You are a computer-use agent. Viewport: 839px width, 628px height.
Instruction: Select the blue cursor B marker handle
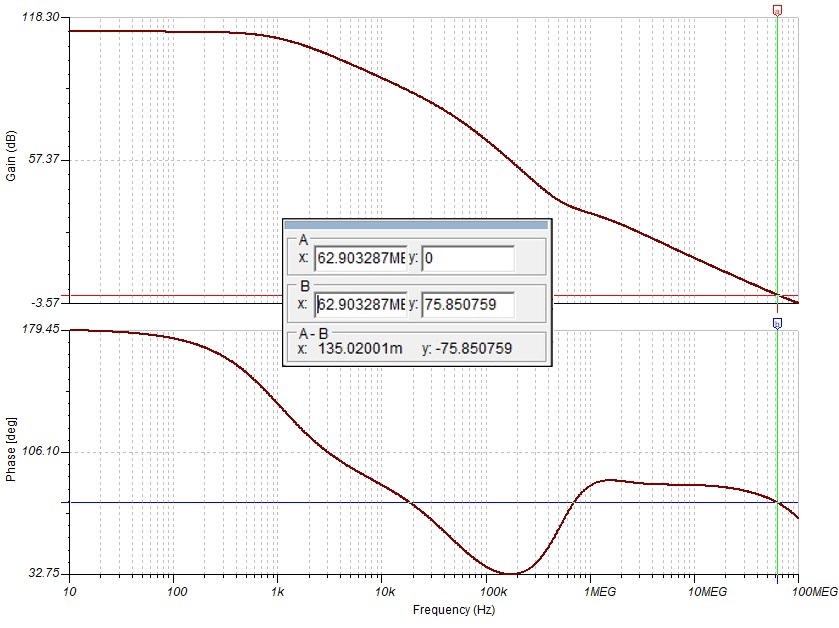click(777, 323)
